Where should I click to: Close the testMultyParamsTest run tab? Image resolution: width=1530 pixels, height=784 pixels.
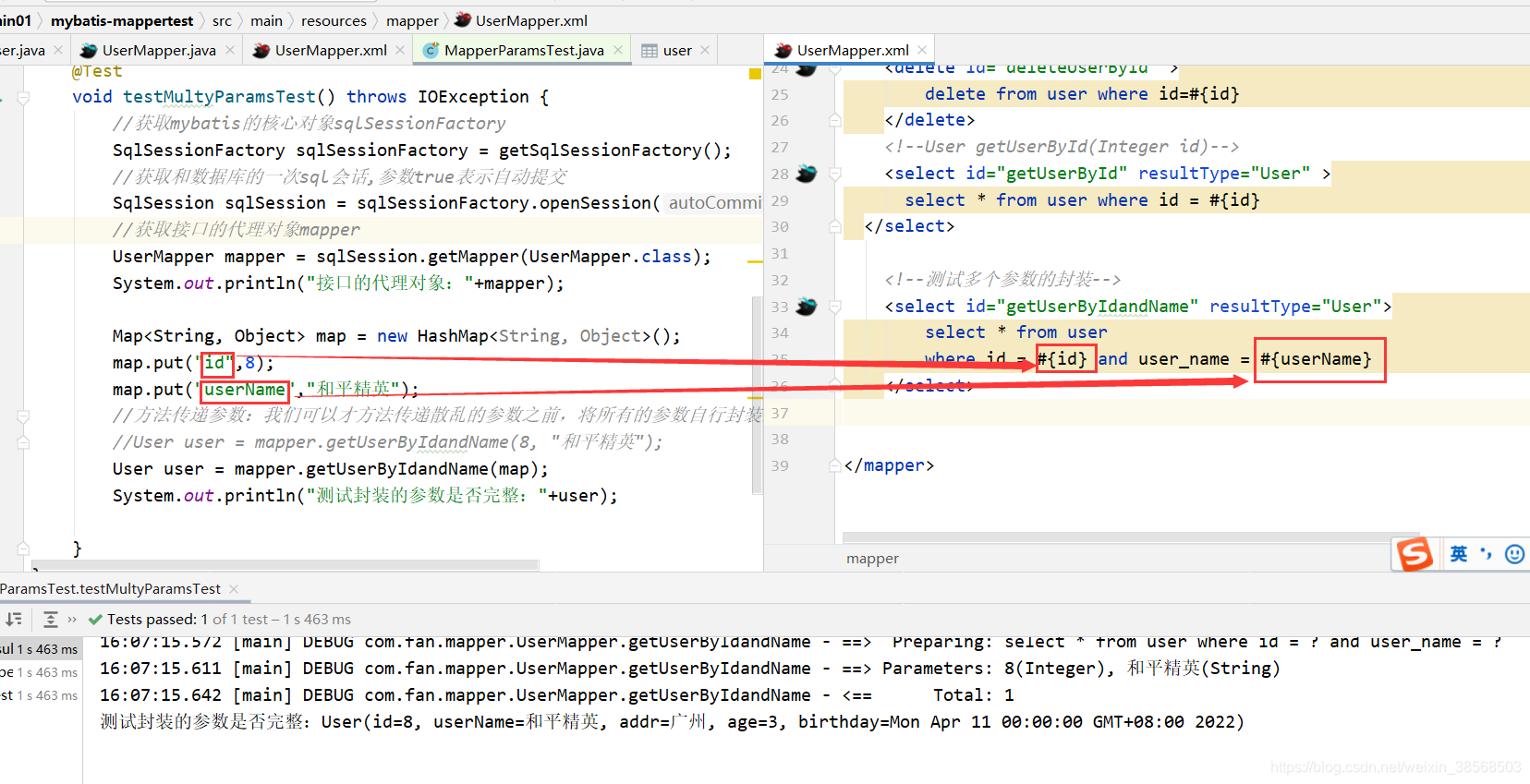click(234, 588)
